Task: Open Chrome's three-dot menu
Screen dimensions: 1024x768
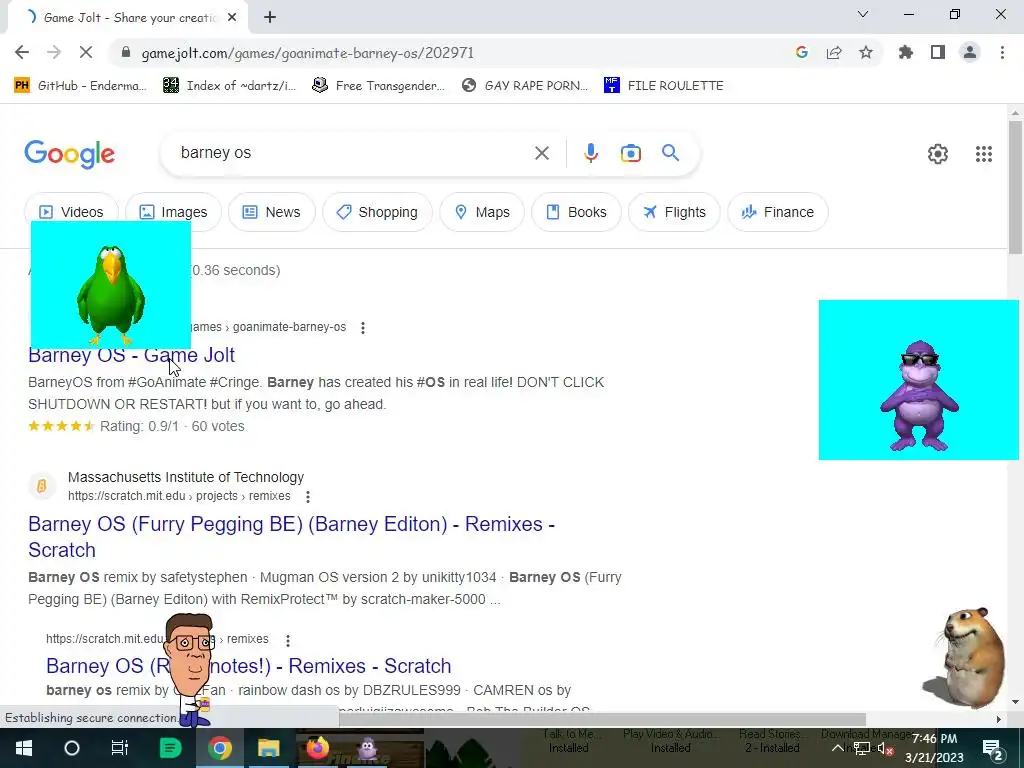Action: pyautogui.click(x=1002, y=53)
